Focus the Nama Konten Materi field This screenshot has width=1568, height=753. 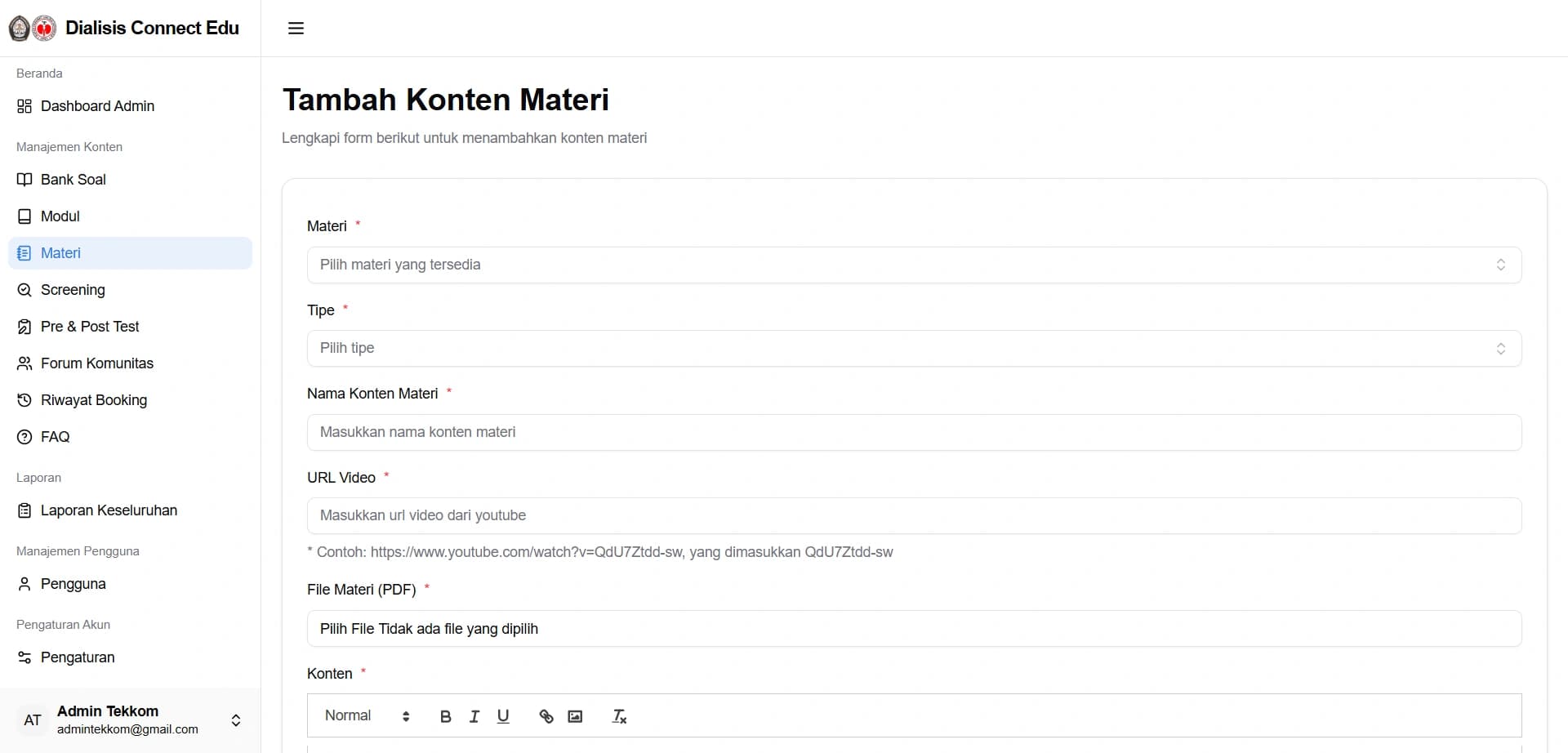point(914,432)
